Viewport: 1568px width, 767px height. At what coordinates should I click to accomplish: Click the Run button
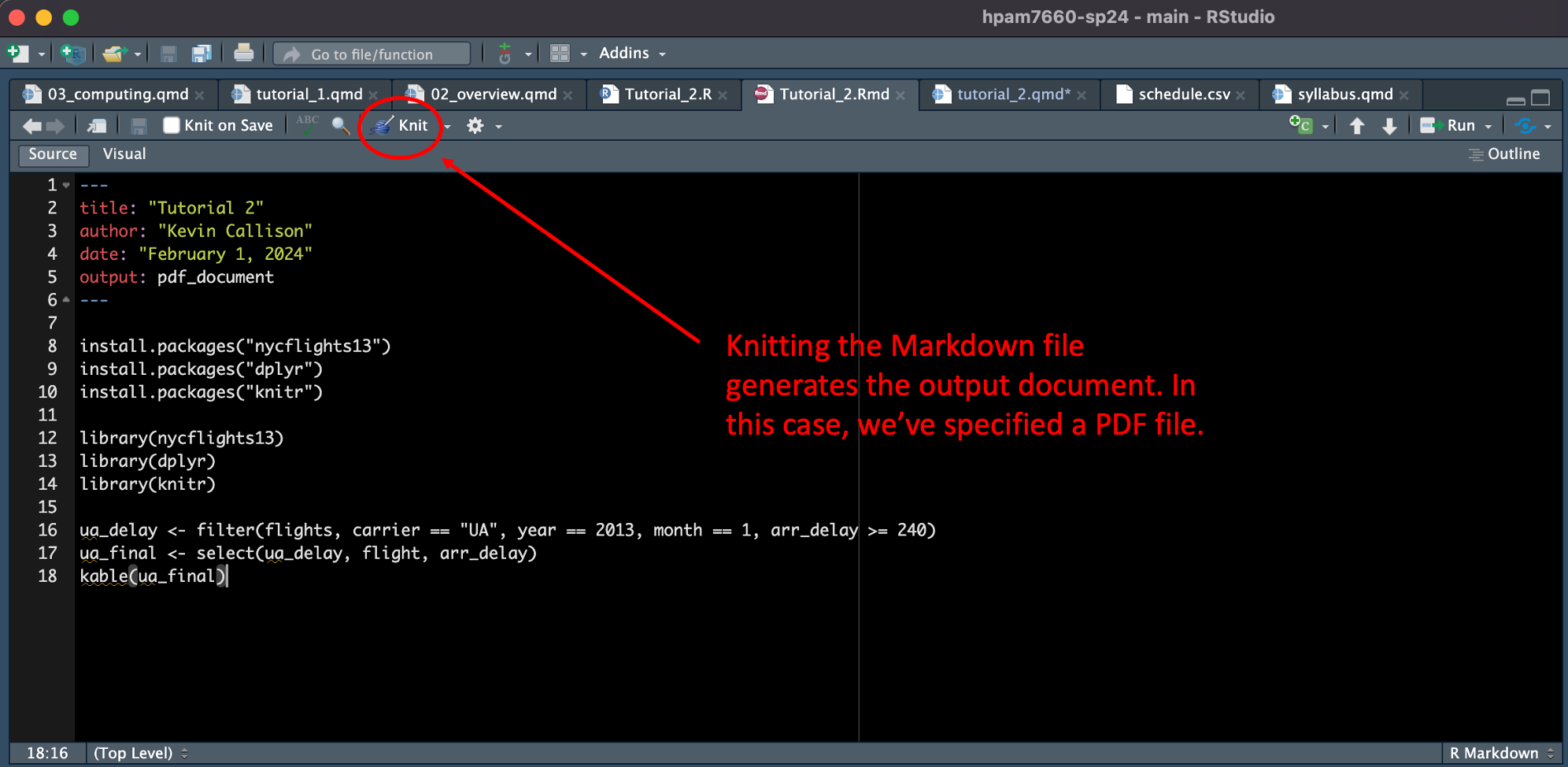[x=1448, y=125]
